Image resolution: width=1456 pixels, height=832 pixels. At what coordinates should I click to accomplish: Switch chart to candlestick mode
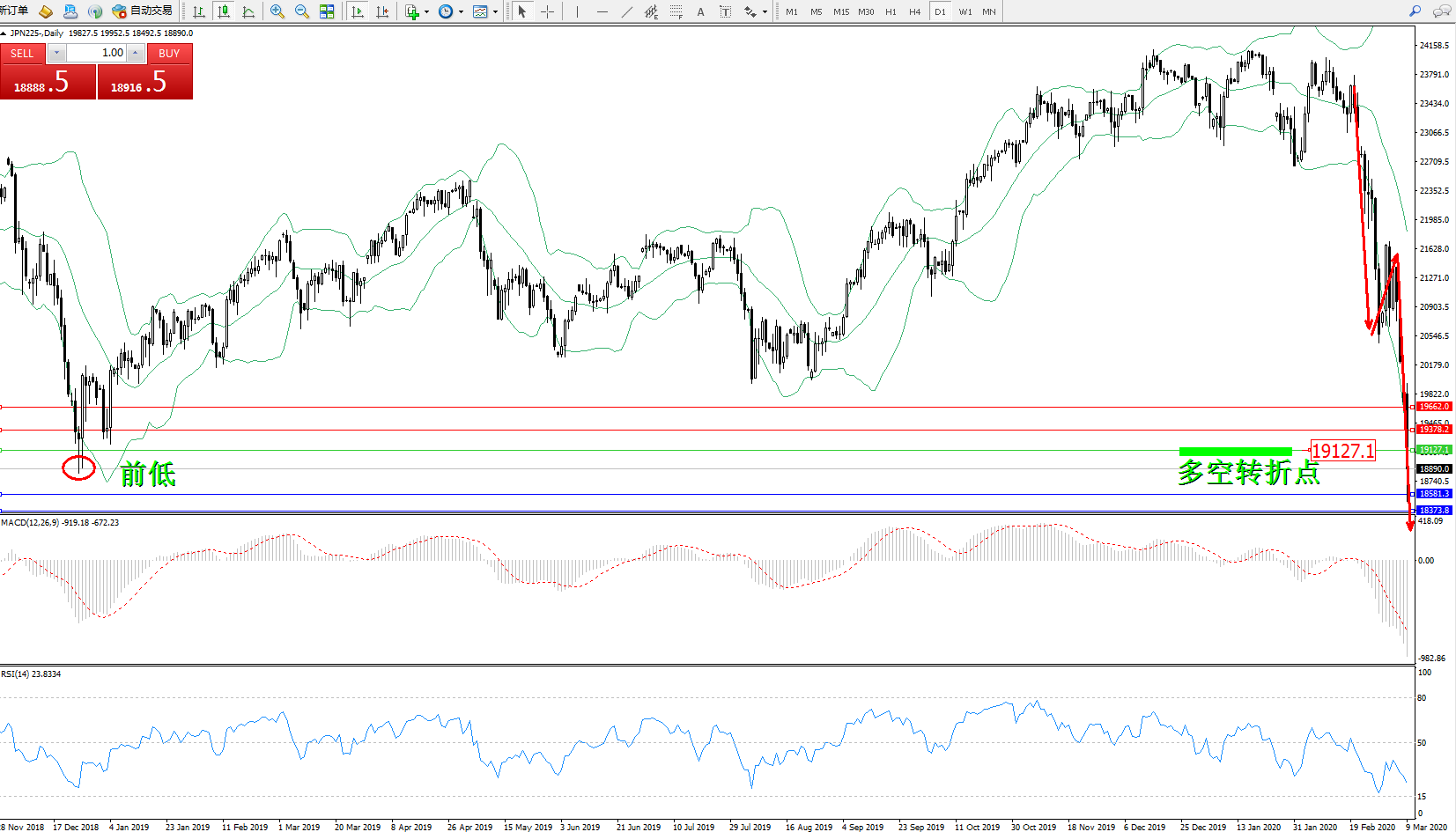click(224, 11)
